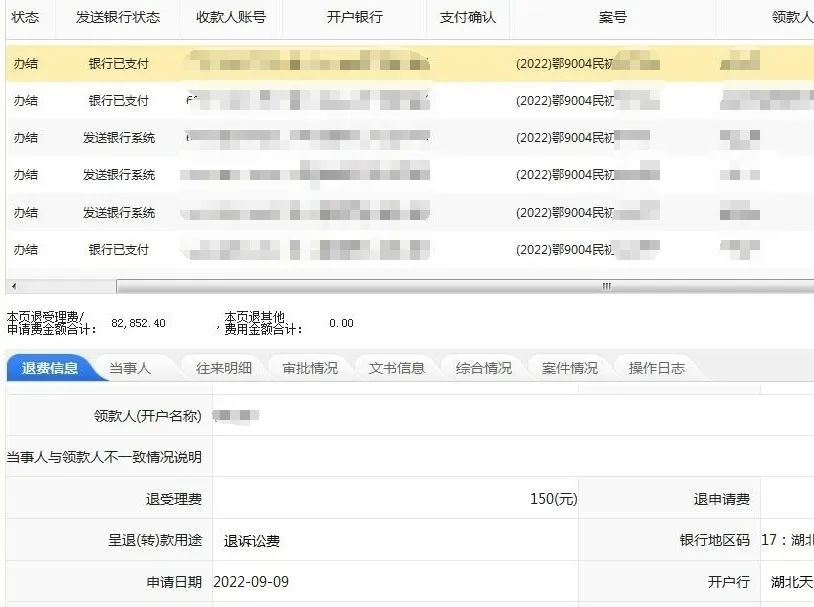Select the active 退费信息 tab
Viewport: 814px width, 607px height.
50,368
